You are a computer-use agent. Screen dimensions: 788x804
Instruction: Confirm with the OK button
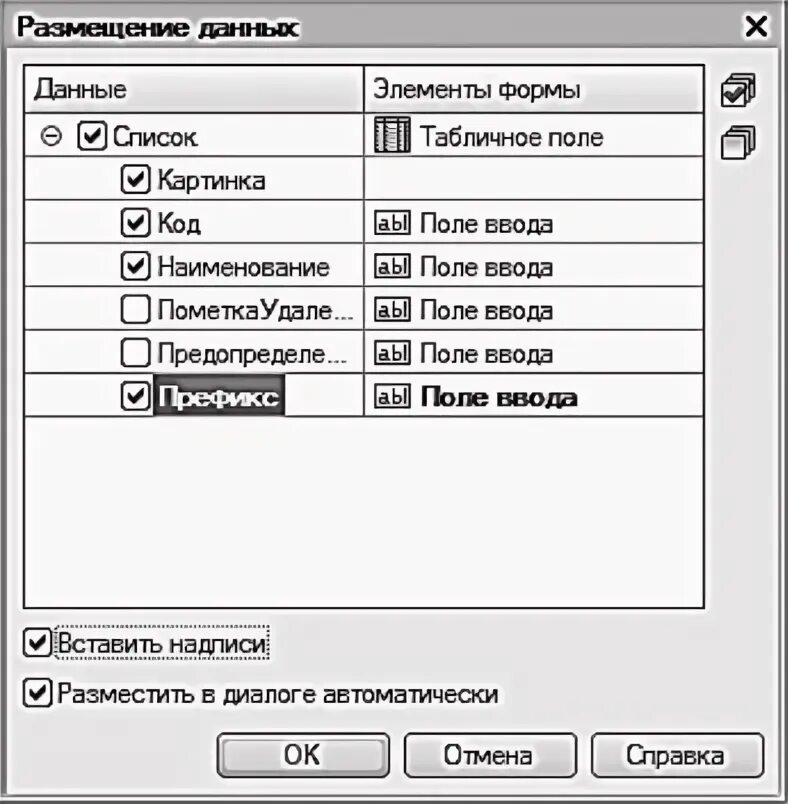pos(303,755)
